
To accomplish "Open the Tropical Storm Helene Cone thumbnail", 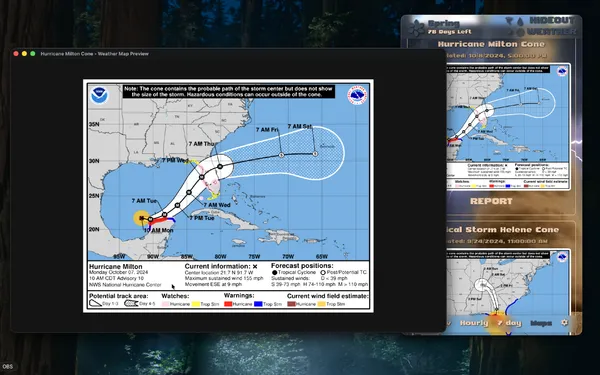I will [509, 292].
